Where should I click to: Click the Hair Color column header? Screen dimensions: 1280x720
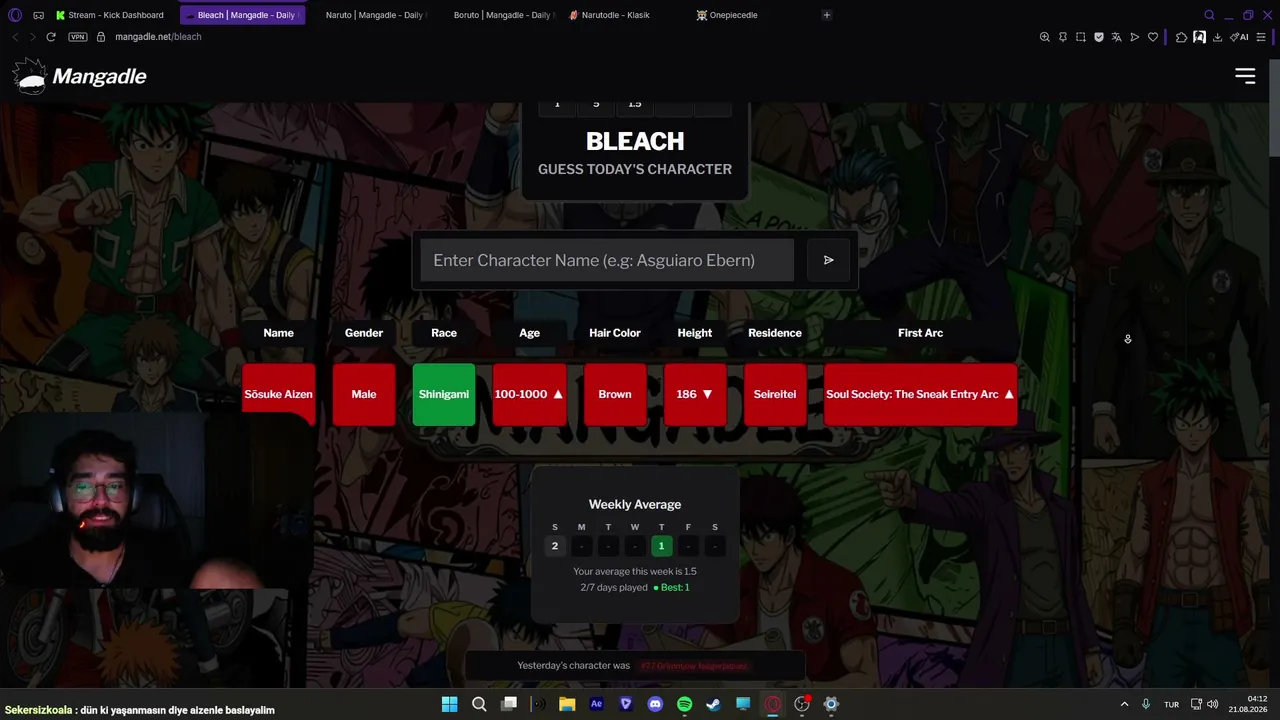(x=615, y=333)
